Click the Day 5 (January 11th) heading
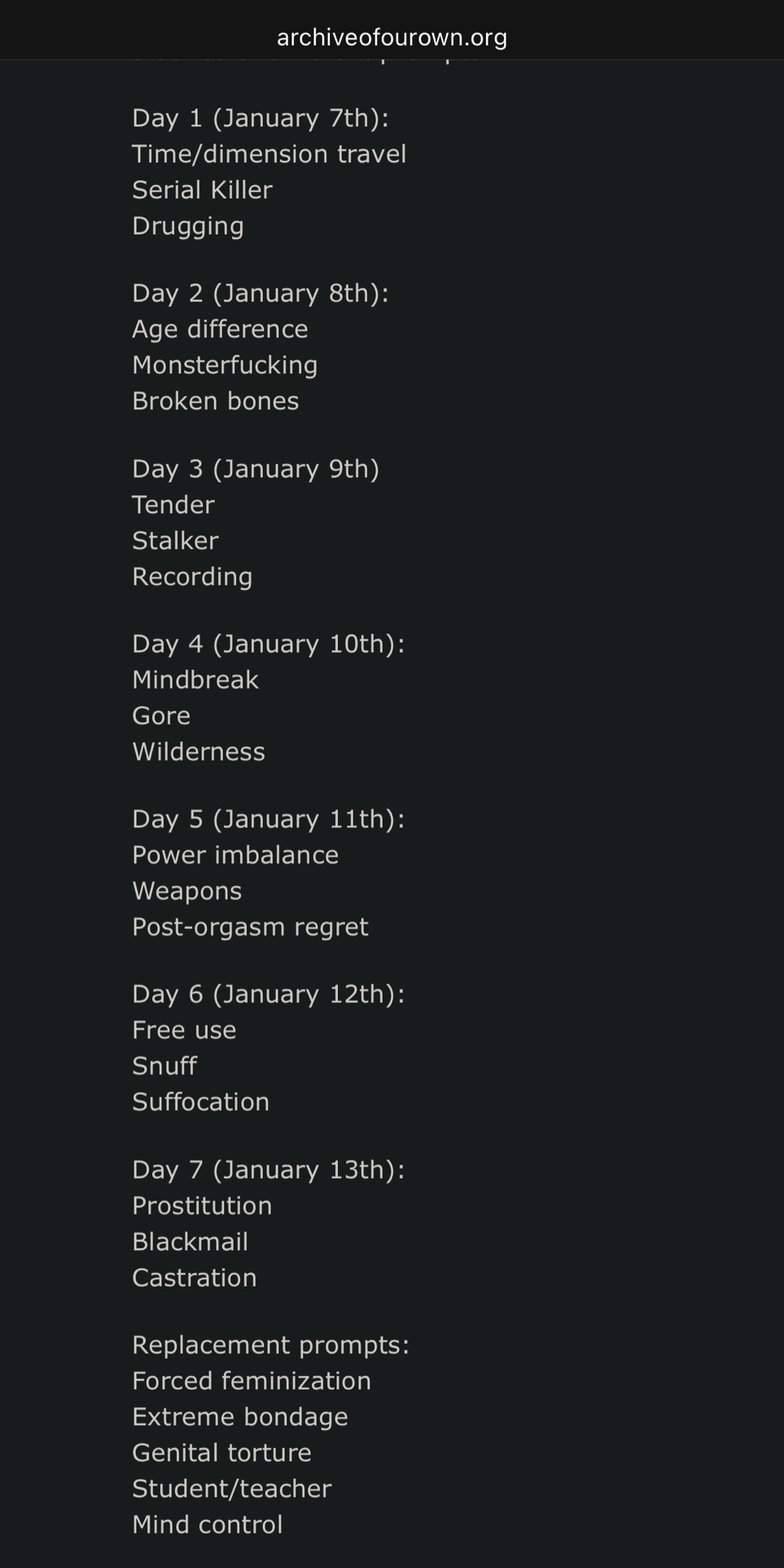784x1568 pixels. tap(268, 819)
